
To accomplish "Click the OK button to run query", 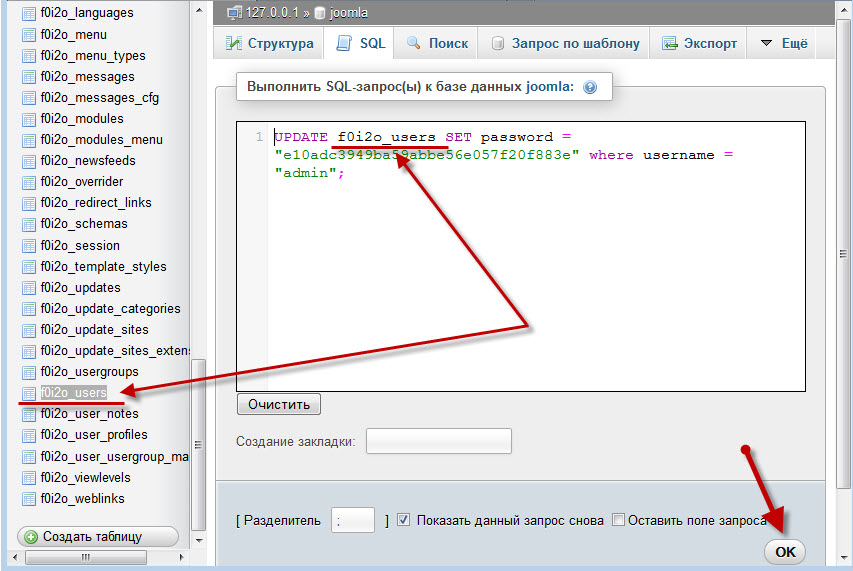I will point(785,552).
